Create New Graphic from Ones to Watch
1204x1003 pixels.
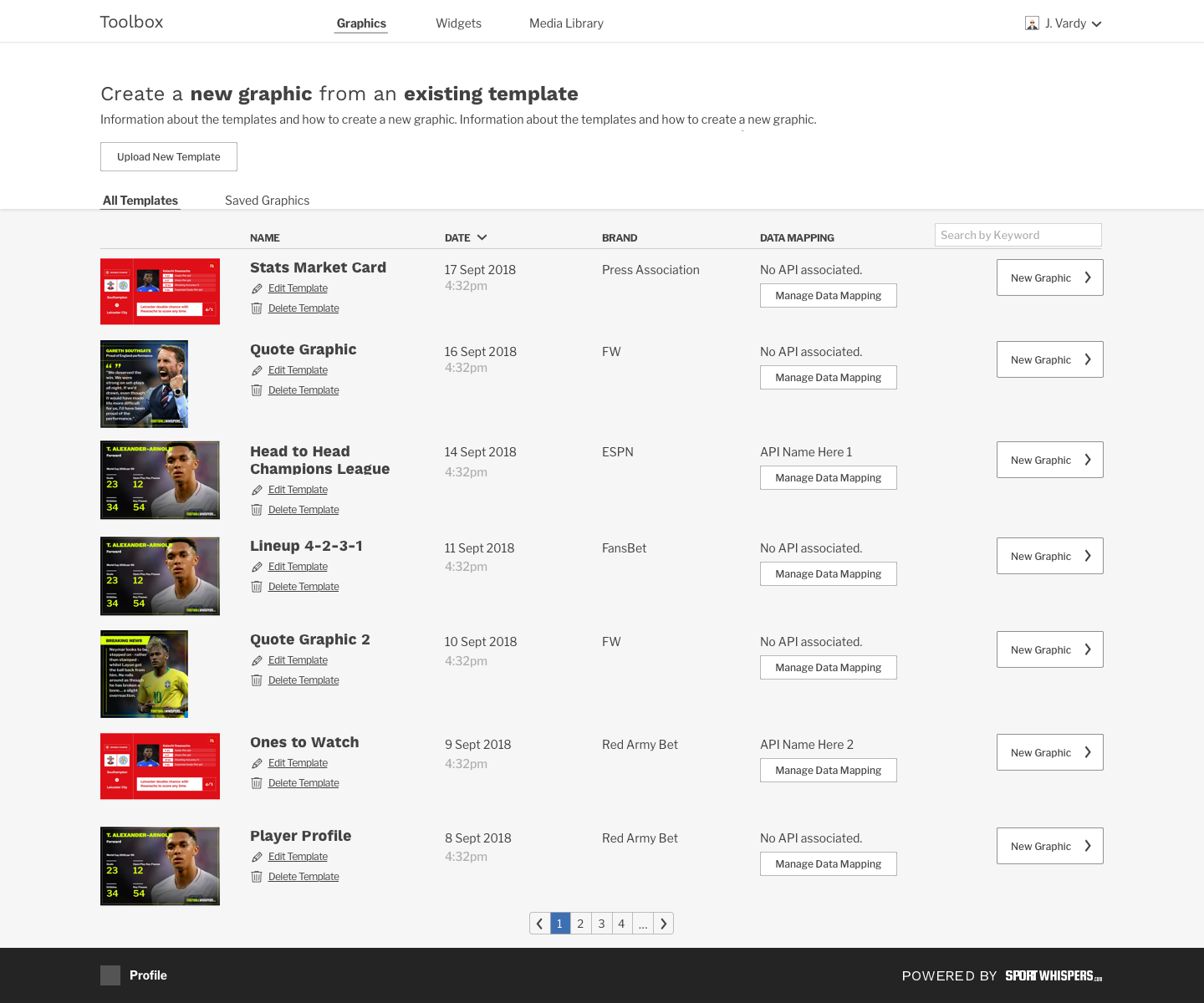[1050, 752]
